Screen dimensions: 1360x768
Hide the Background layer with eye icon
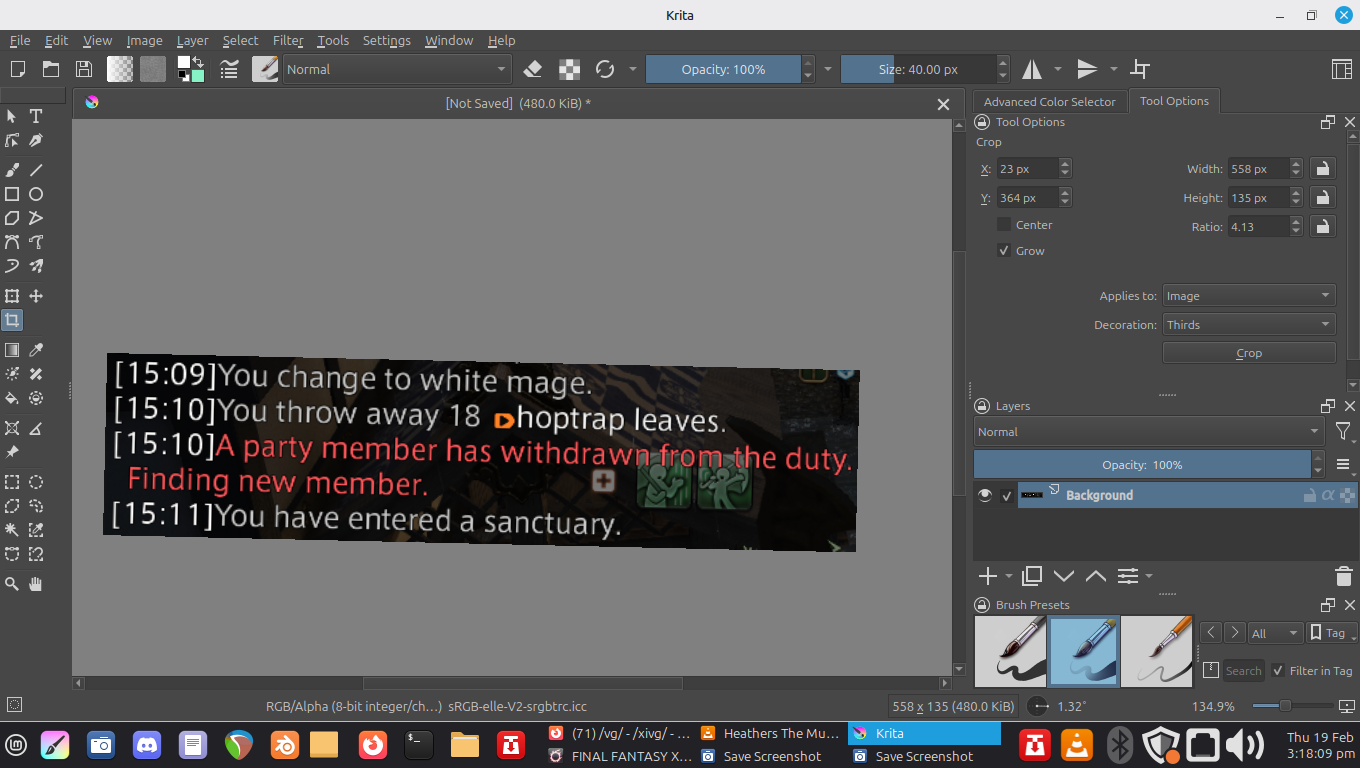click(x=985, y=495)
